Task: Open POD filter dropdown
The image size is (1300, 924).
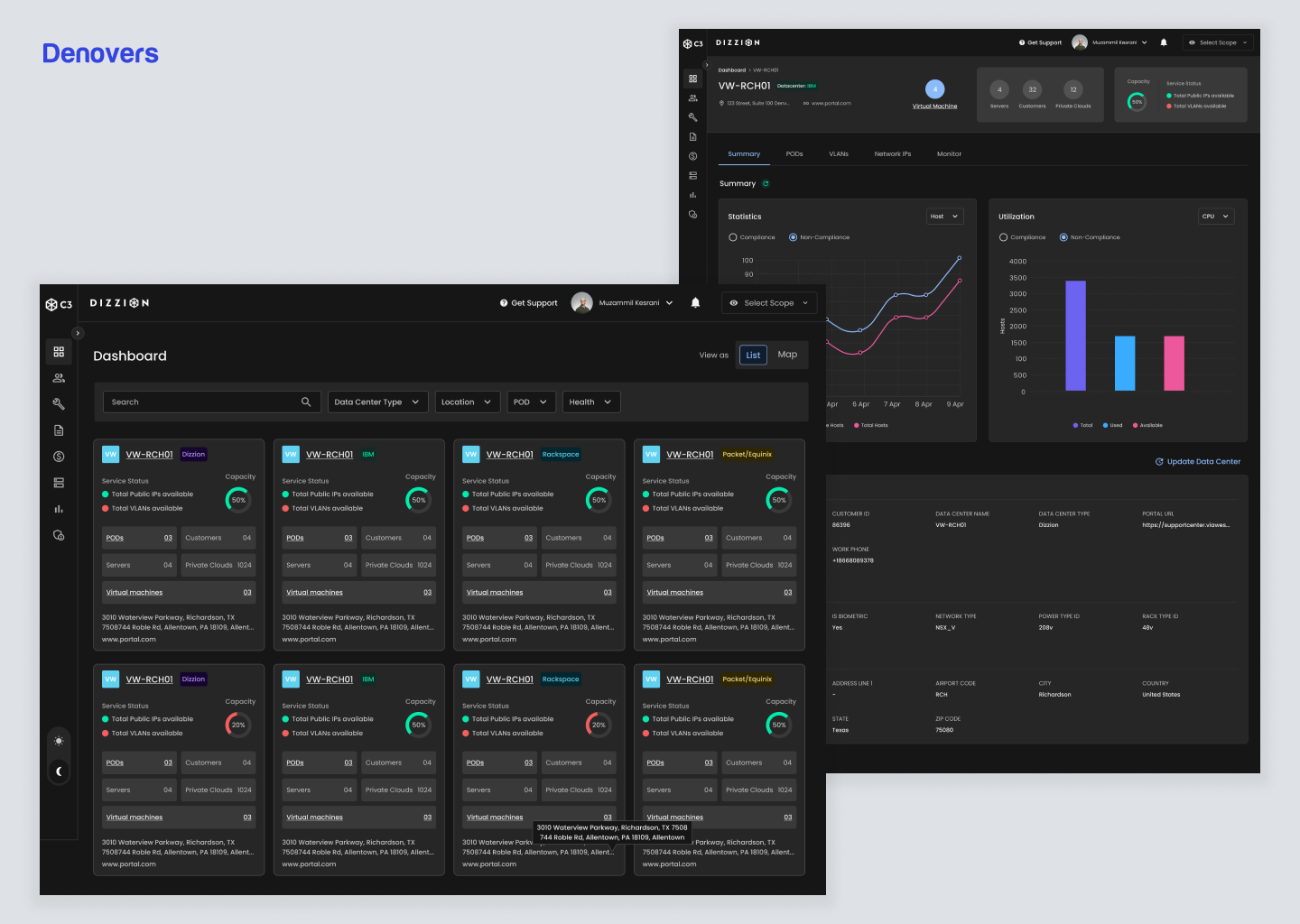Action: pyautogui.click(x=530, y=402)
